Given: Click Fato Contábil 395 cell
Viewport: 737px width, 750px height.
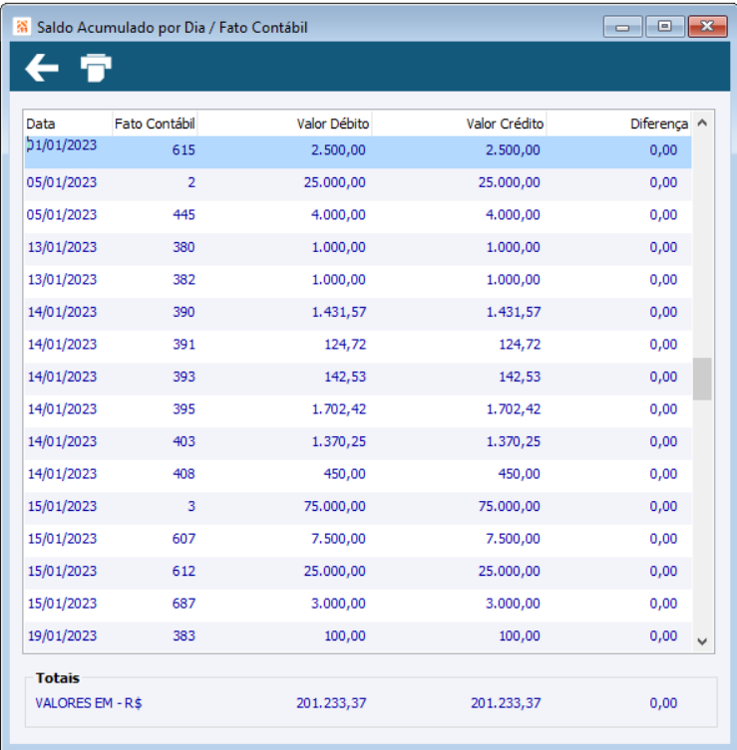Looking at the screenshot, I should (x=184, y=409).
